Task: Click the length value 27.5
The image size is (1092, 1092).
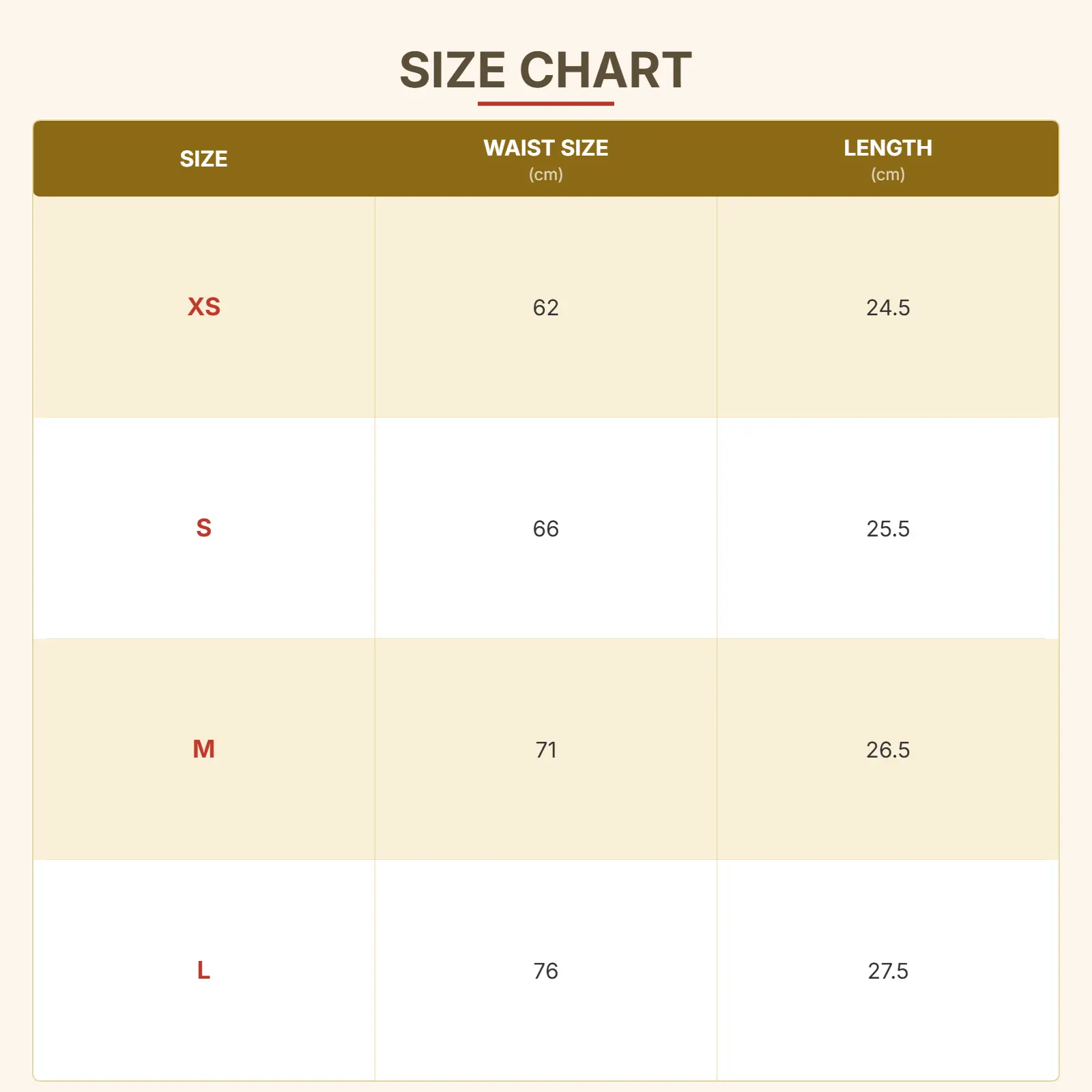Action: point(887,971)
